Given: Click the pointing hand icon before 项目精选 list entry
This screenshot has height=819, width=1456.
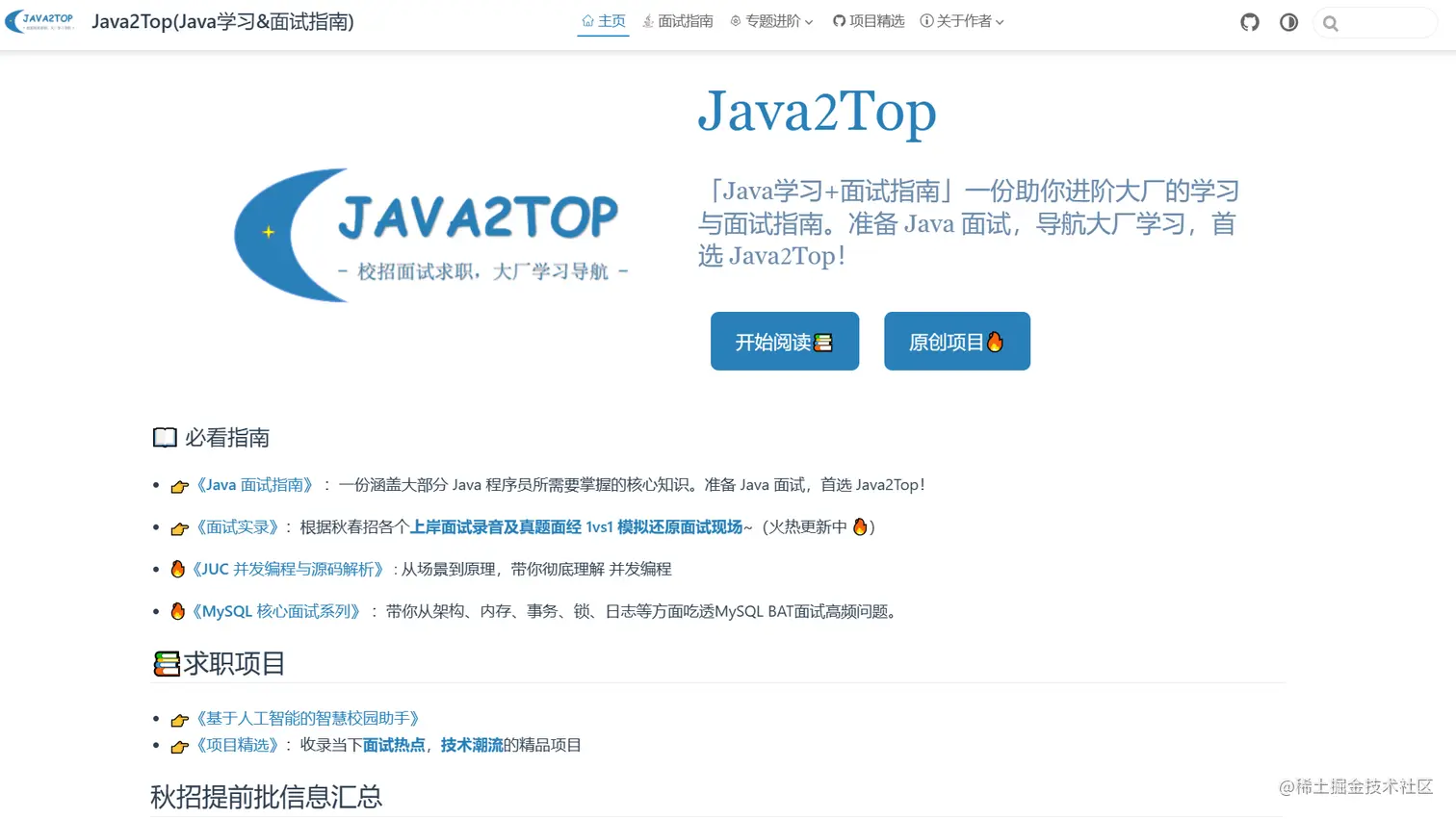Looking at the screenshot, I should tap(179, 747).
